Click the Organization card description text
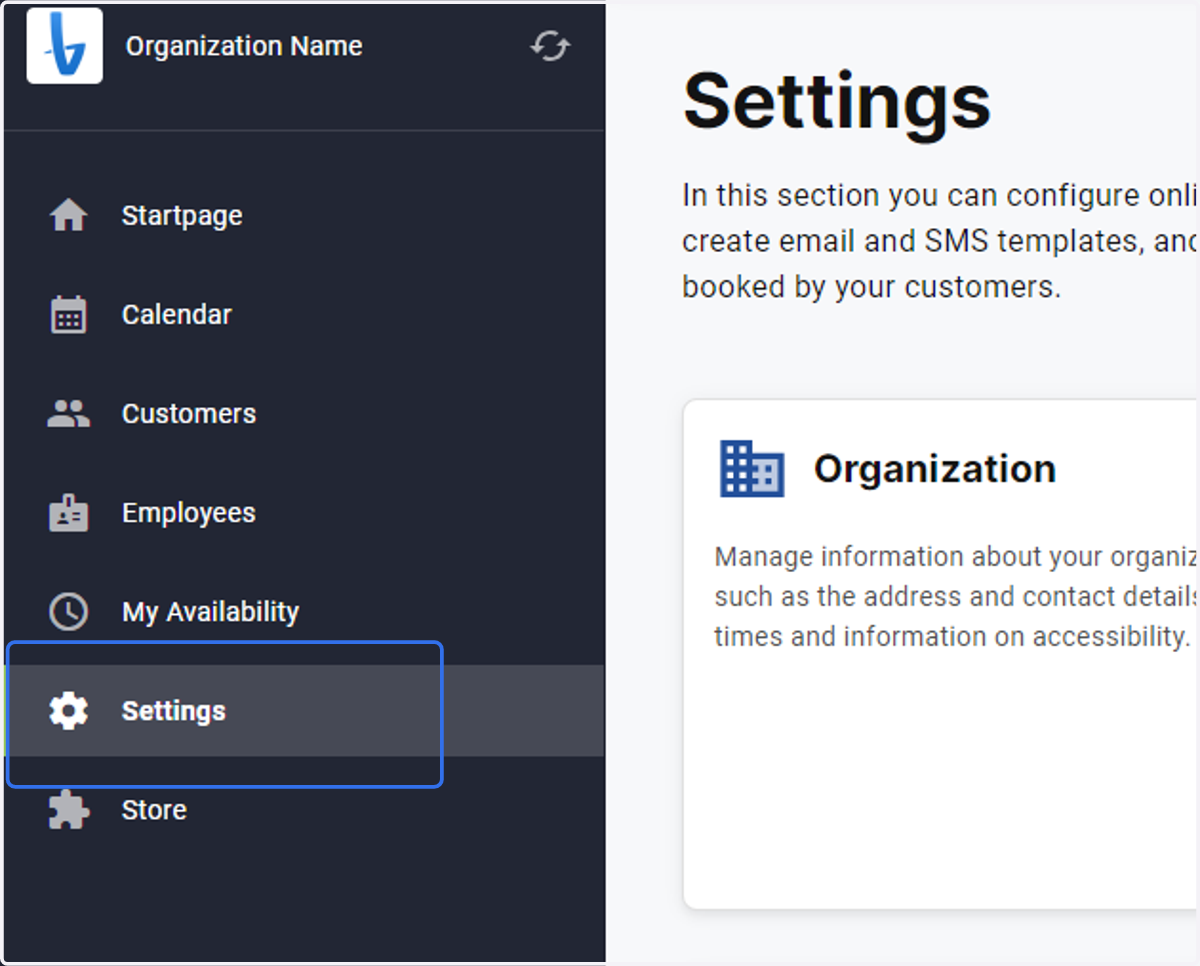The image size is (1200, 966). point(956,596)
